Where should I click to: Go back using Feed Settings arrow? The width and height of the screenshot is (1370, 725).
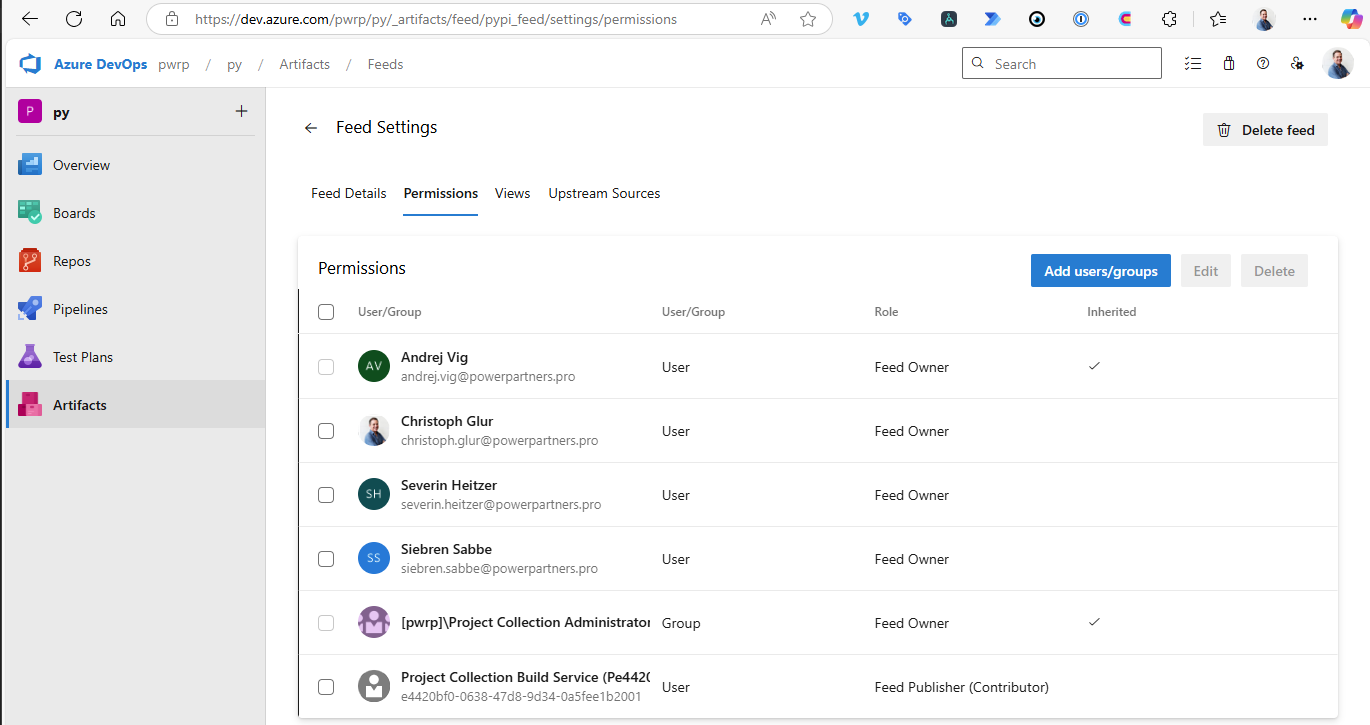(x=311, y=128)
